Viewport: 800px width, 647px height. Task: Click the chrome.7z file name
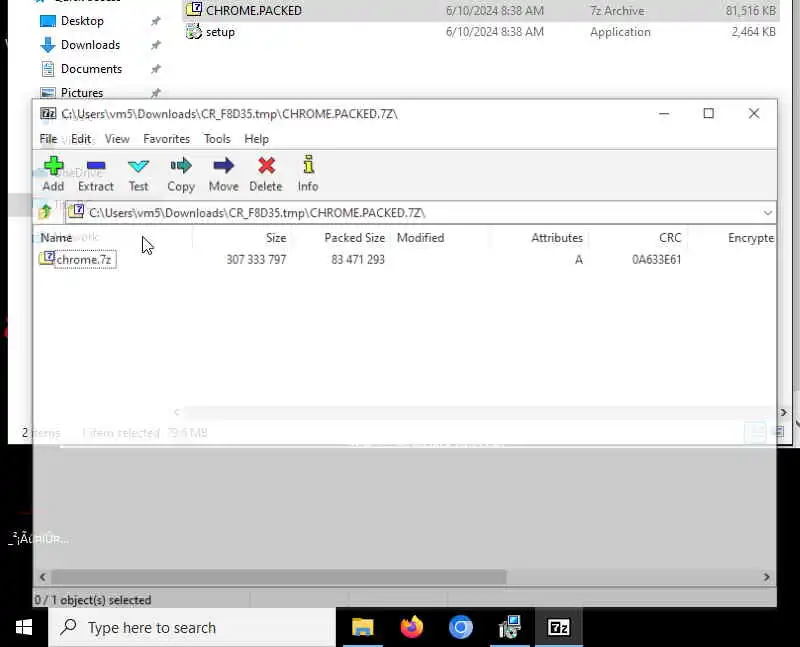coord(84,260)
